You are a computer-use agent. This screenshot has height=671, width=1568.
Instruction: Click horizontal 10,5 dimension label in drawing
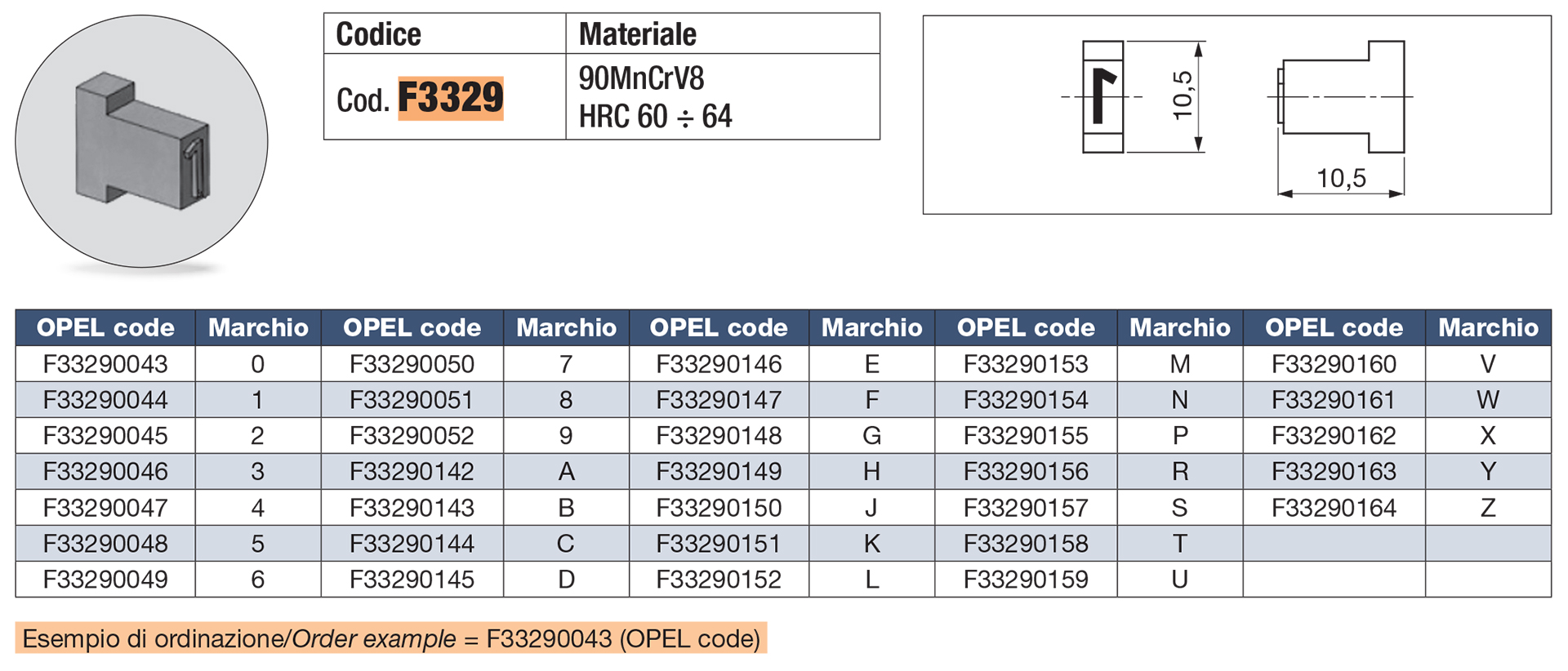pyautogui.click(x=1341, y=178)
